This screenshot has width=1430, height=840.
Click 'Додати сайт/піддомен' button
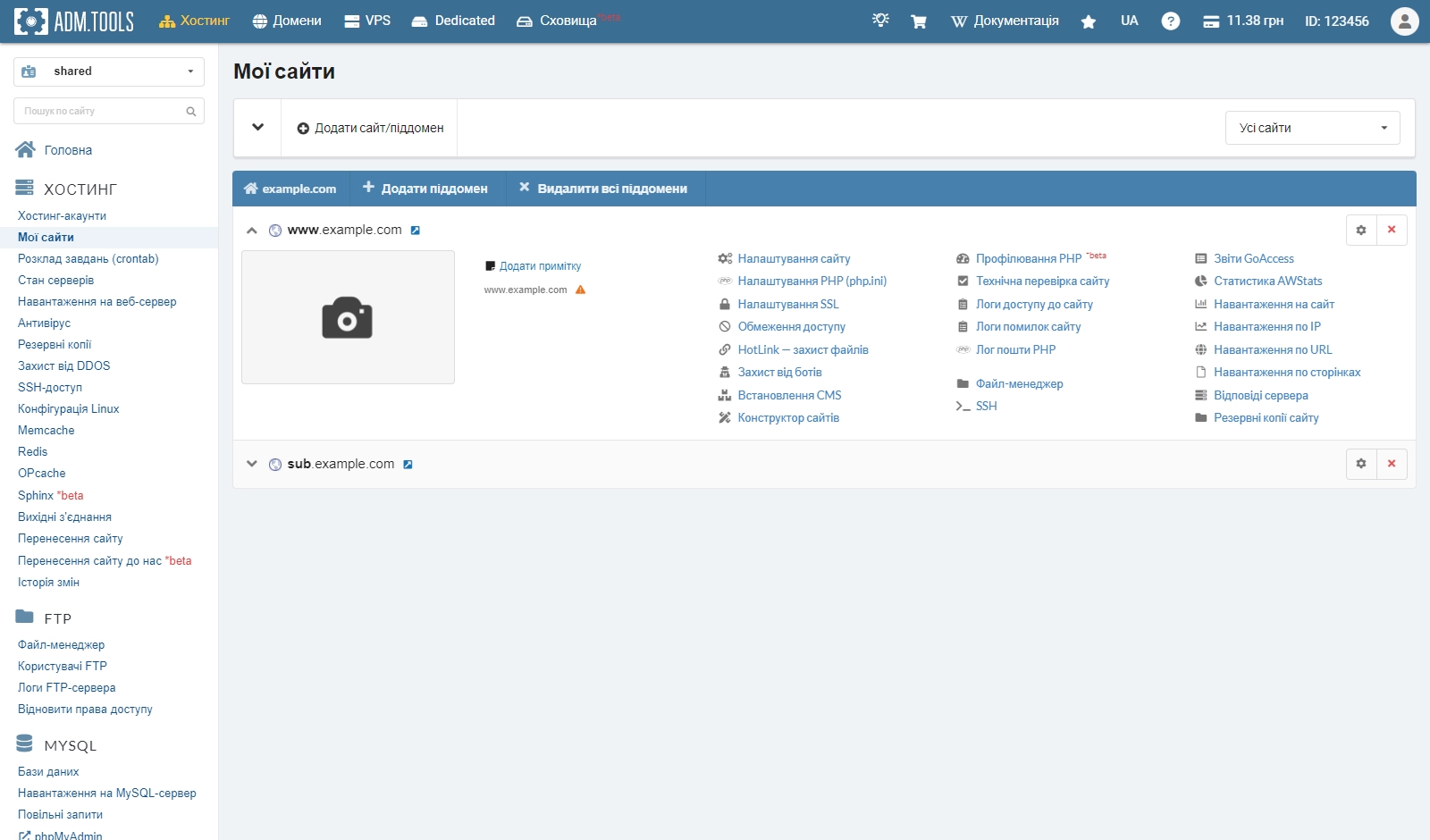(x=370, y=128)
